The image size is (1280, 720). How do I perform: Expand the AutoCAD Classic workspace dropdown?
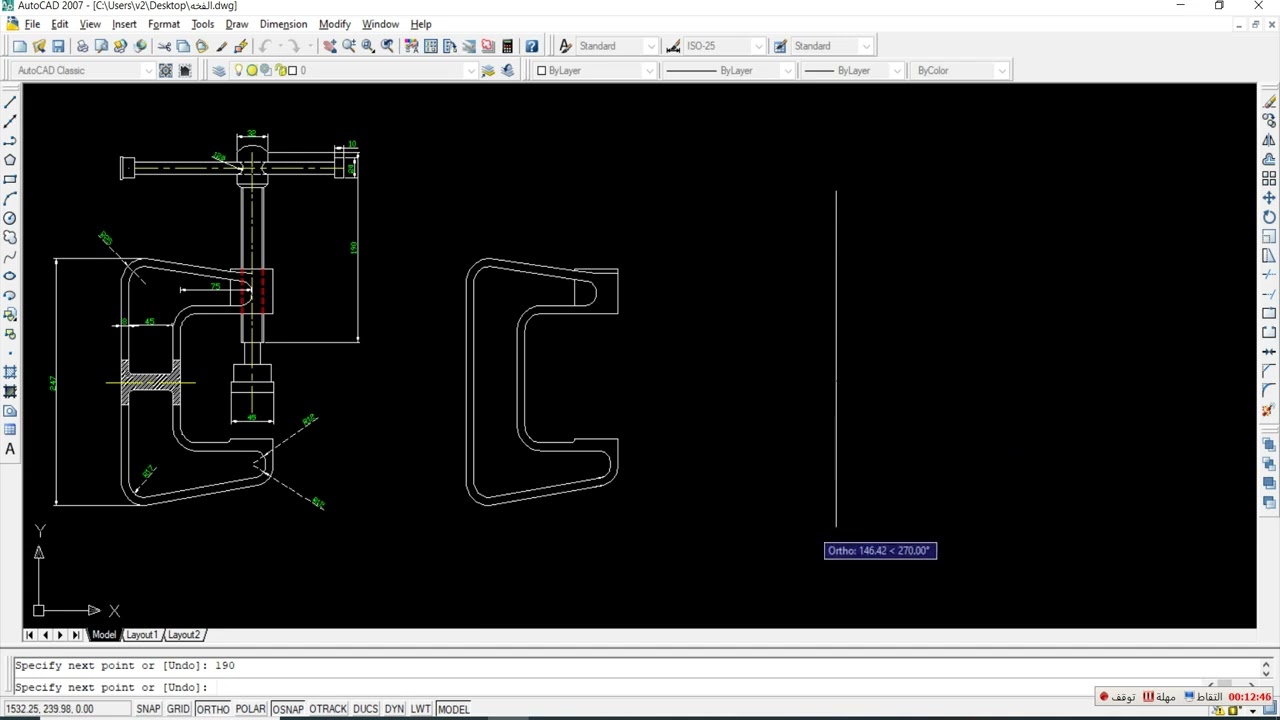148,70
